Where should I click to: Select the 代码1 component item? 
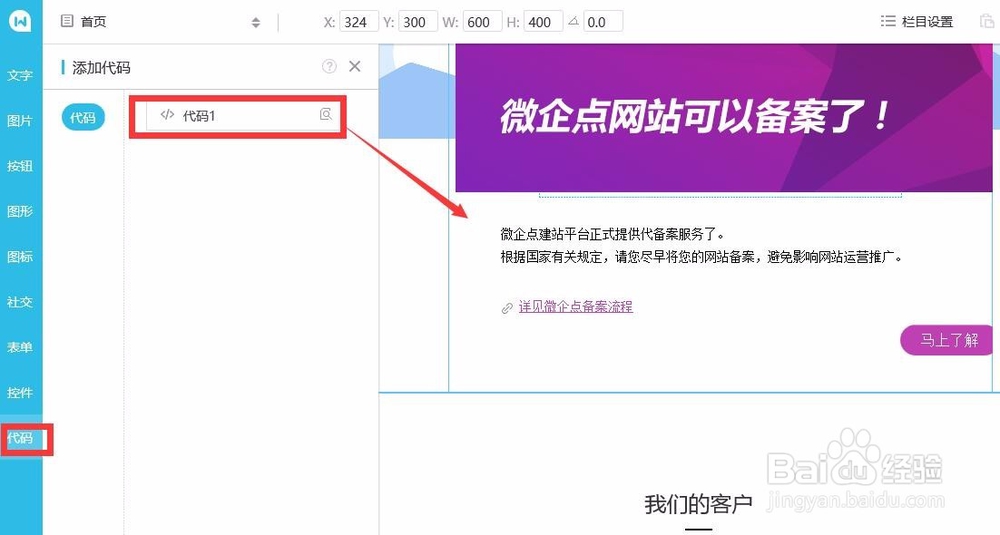pyautogui.click(x=243, y=115)
